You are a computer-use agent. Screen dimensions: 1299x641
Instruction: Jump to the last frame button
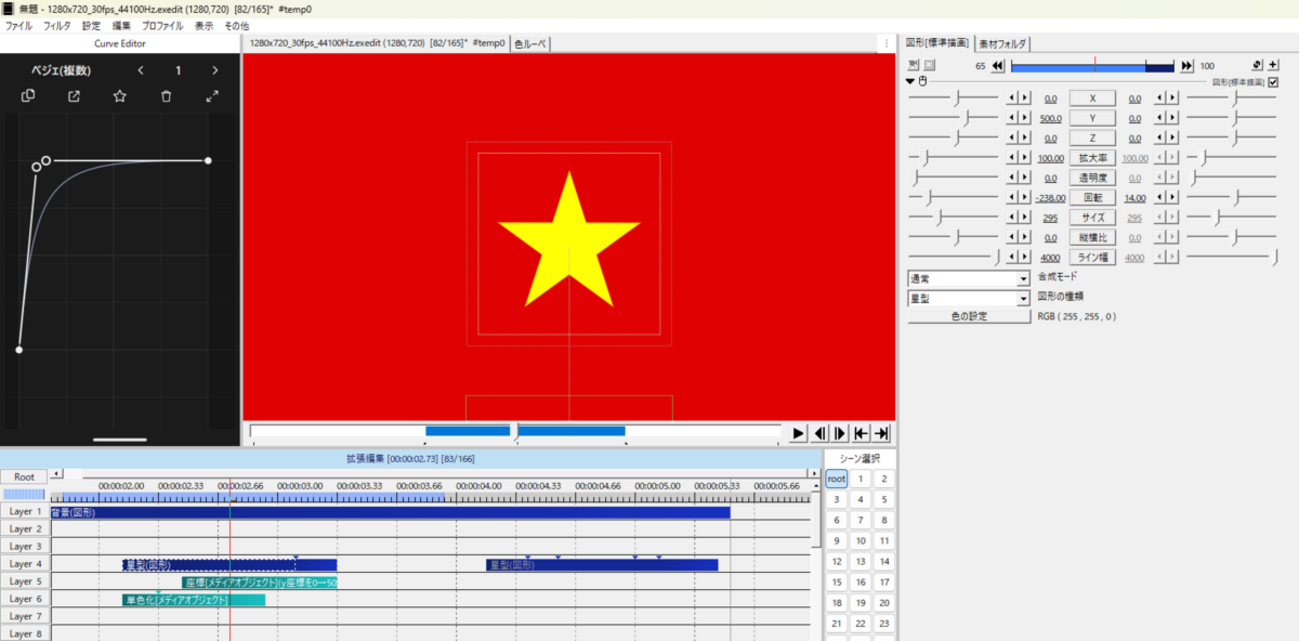click(x=882, y=433)
